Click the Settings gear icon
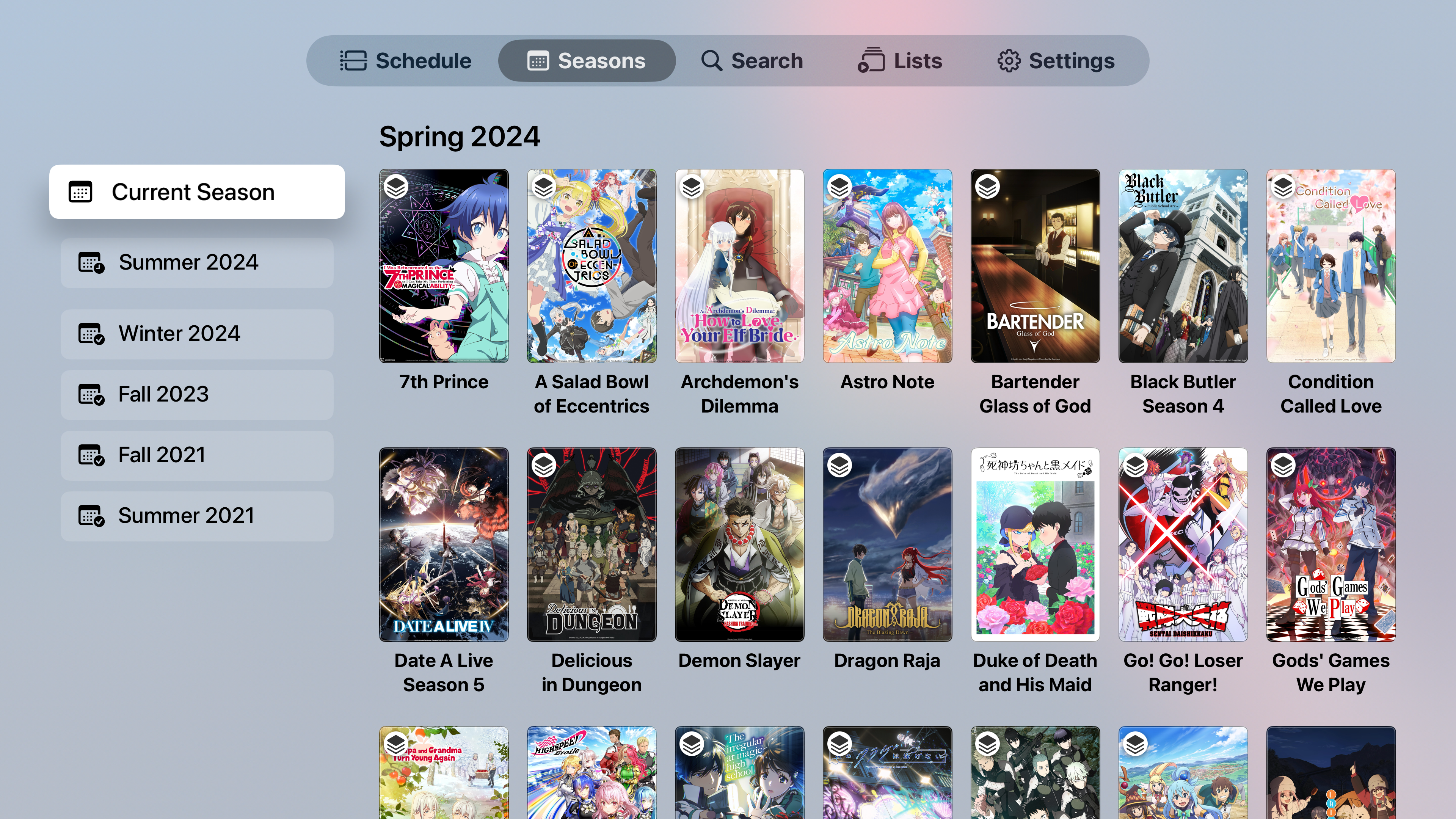1456x819 pixels. (x=1009, y=61)
